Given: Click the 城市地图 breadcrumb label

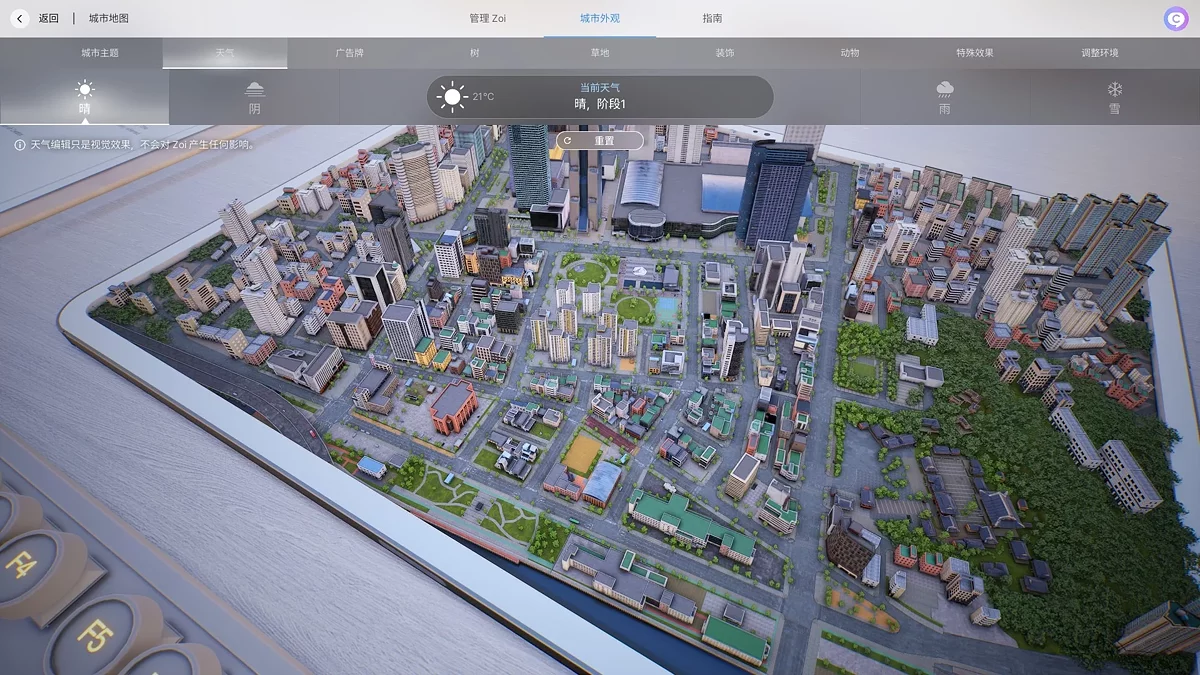Looking at the screenshot, I should pos(108,18).
